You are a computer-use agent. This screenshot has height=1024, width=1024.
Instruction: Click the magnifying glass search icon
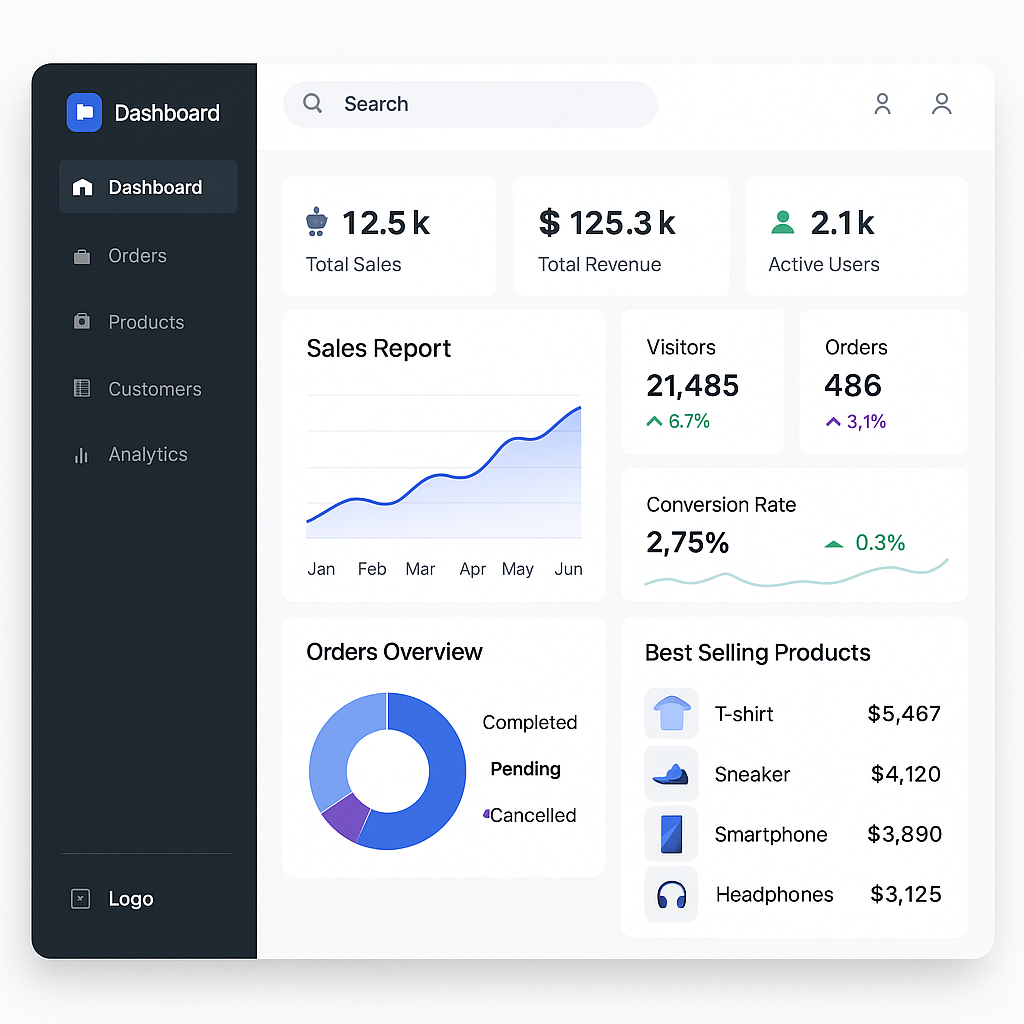point(313,104)
